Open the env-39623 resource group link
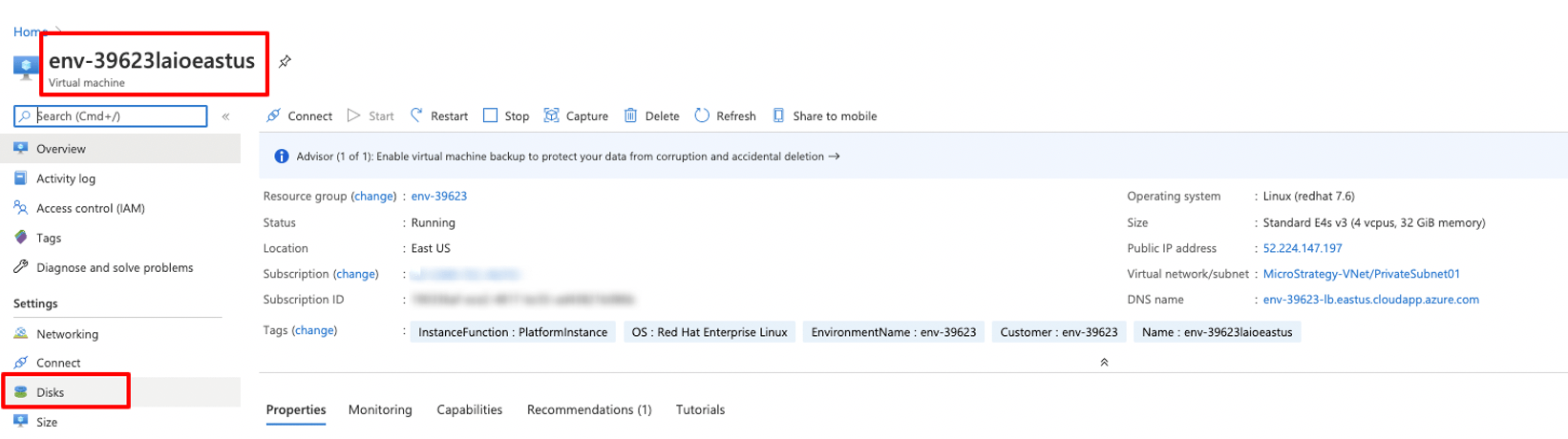Screen dimensions: 1568x439 coord(438,197)
